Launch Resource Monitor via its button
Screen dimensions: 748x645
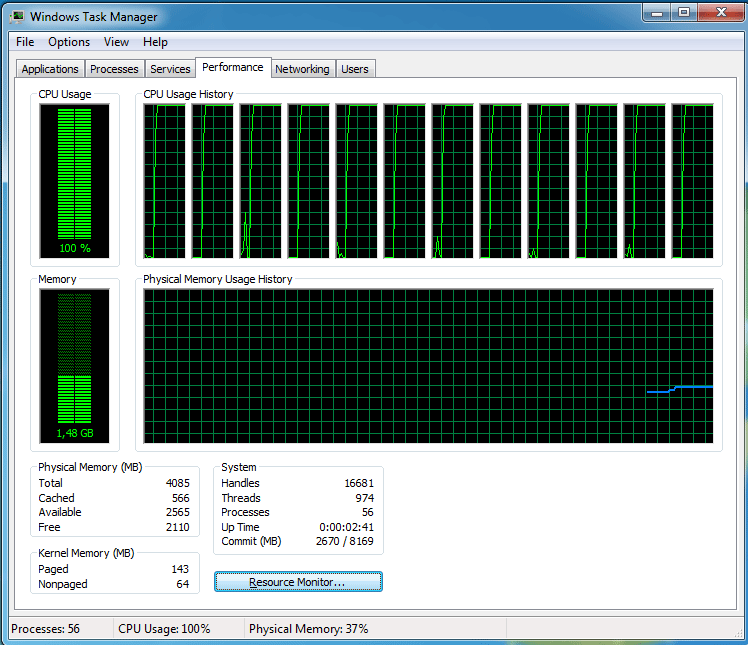coord(298,582)
